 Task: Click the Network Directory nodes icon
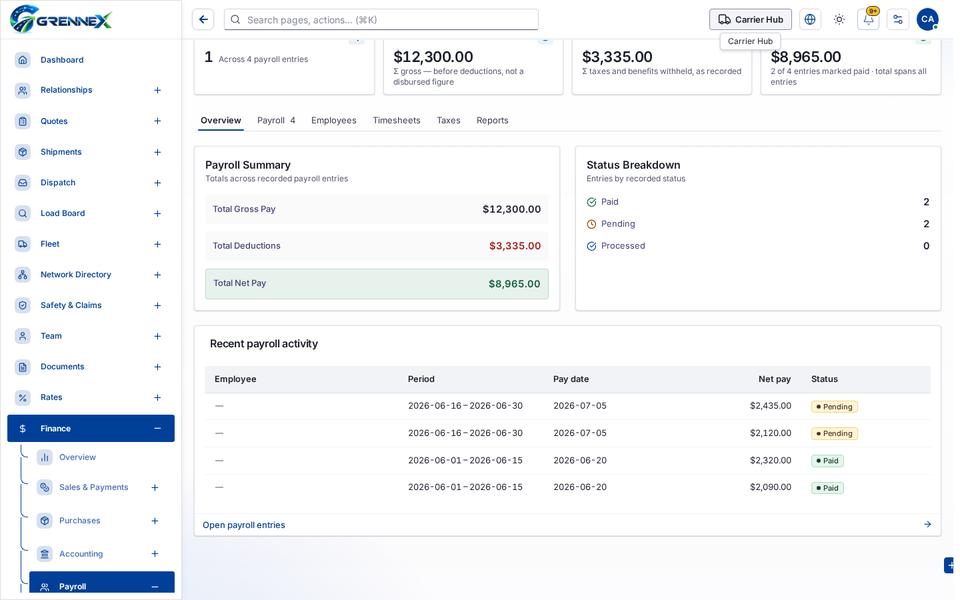coord(23,274)
